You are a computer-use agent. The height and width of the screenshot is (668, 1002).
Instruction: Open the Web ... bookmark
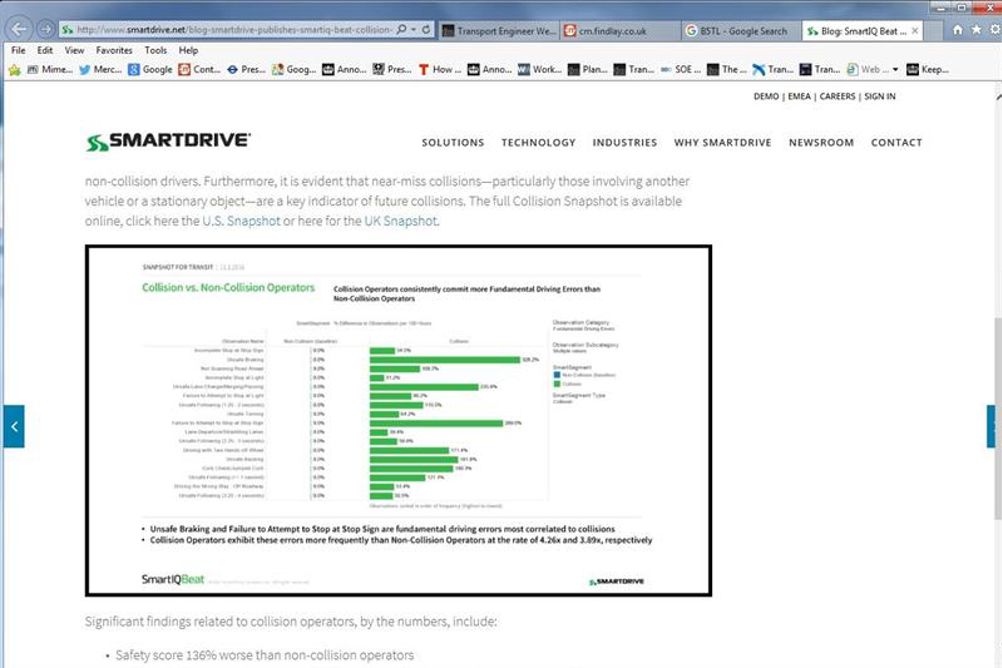click(x=868, y=70)
